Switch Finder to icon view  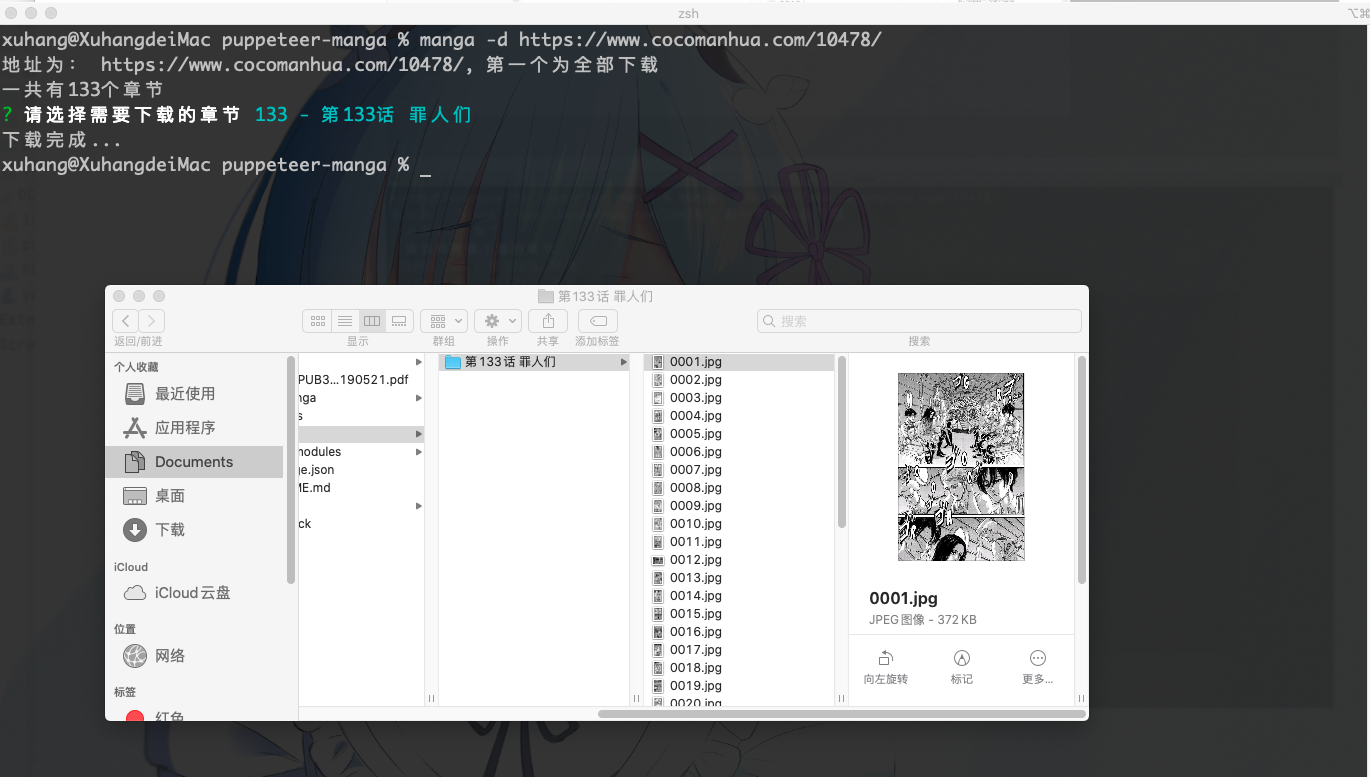[318, 321]
